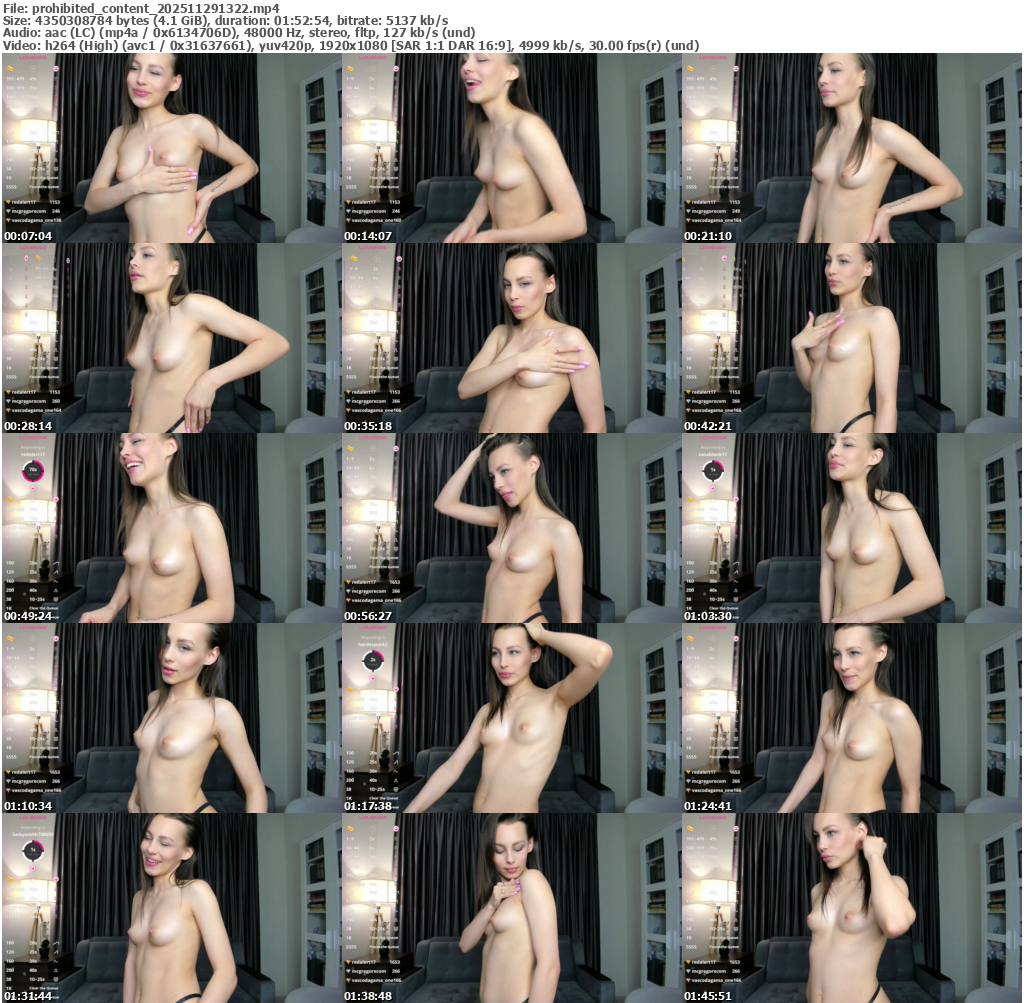1024x1003 pixels.
Task: Click the 'Video: h264 (High)' info line
Action: pyautogui.click(x=351, y=46)
